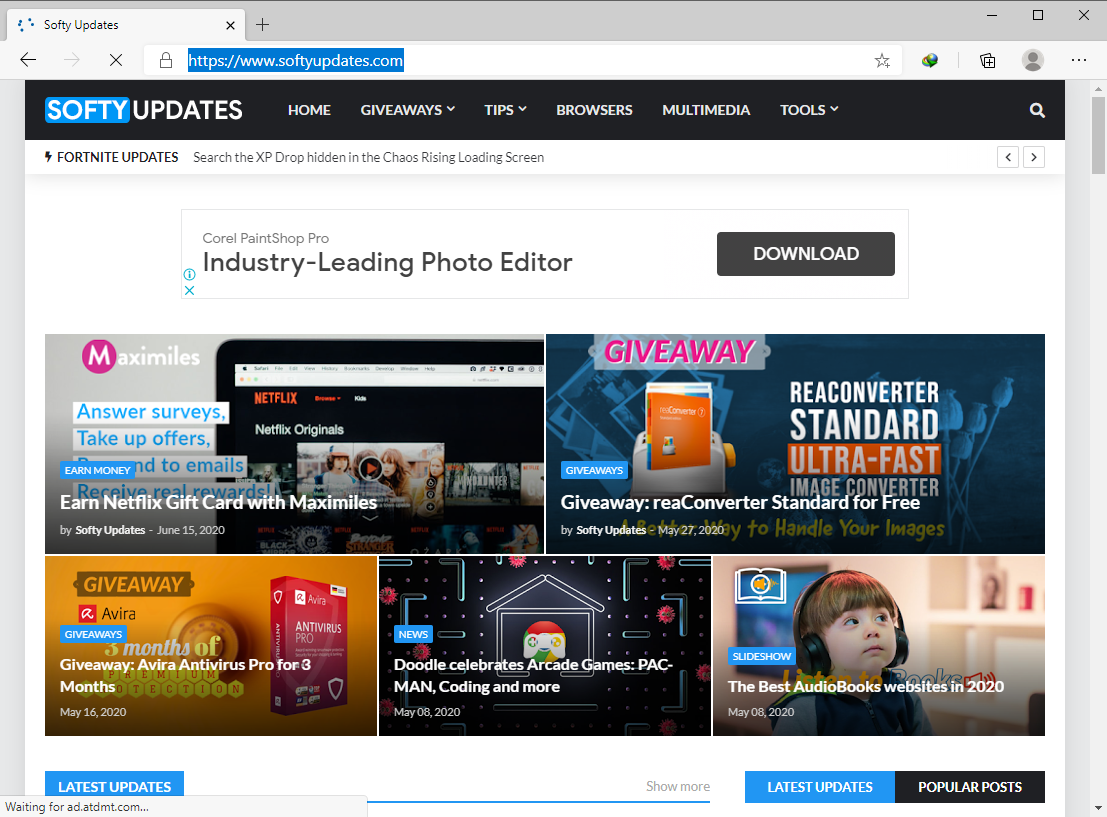Click the ad info icon on banner
Viewport: 1107px width, 817px height.
pos(189,274)
